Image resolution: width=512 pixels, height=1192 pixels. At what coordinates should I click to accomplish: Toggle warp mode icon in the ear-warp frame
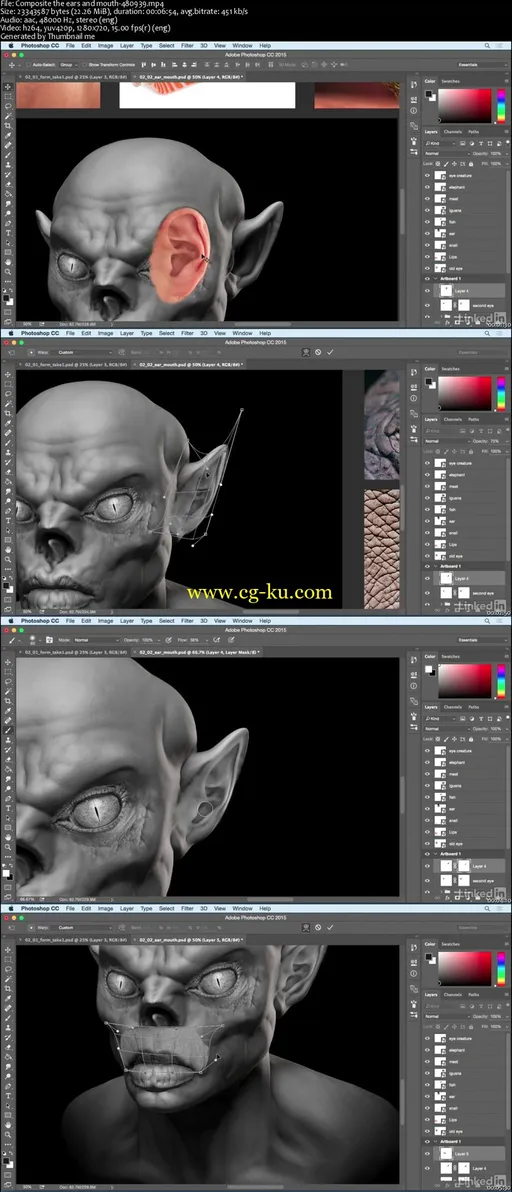[x=305, y=352]
